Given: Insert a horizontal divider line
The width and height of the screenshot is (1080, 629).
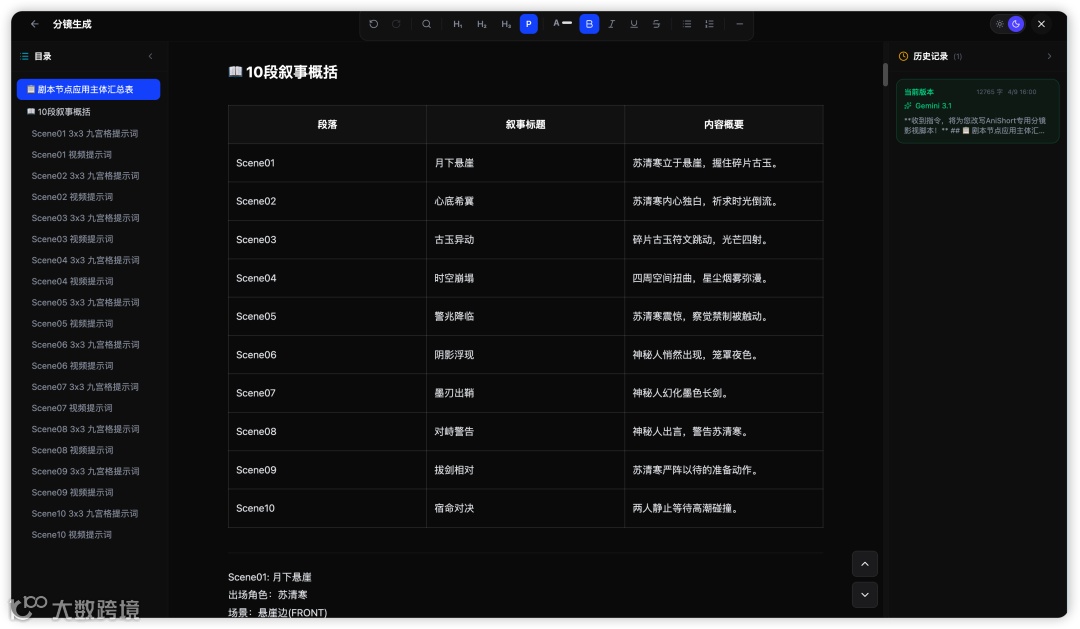Looking at the screenshot, I should 740,24.
